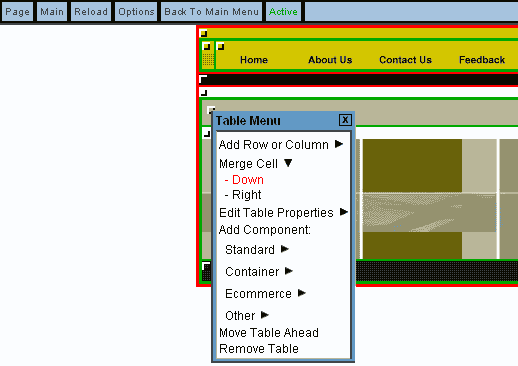
Task: Choose Remove Table from menu
Action: pos(259,349)
